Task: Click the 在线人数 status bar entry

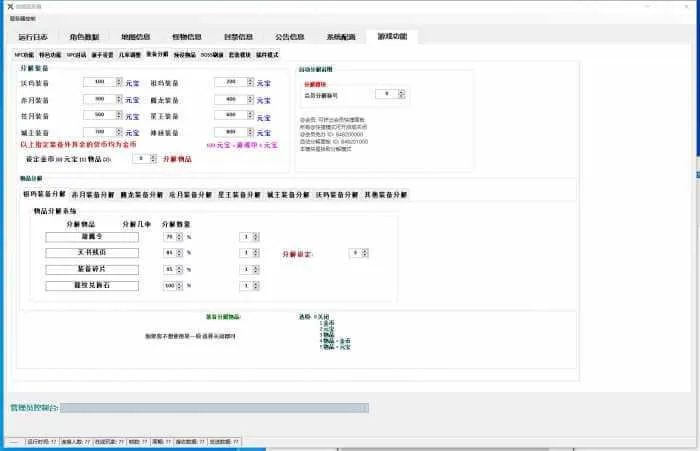Action: tap(76, 442)
